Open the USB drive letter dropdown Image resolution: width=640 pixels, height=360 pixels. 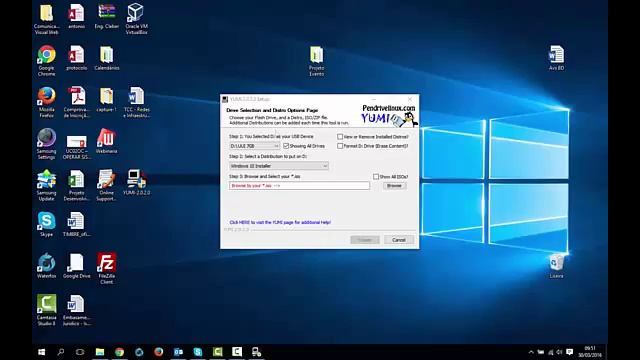[254, 146]
